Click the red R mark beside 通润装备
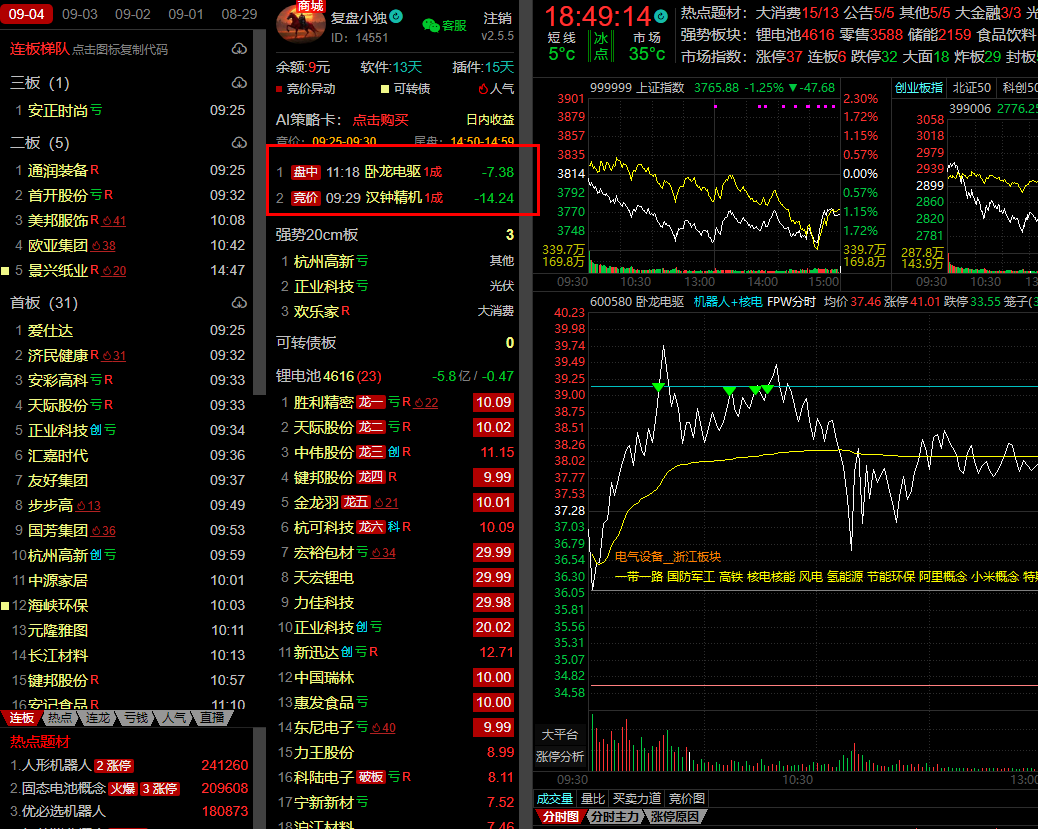Screen dimensions: 1038x829 tap(95, 170)
